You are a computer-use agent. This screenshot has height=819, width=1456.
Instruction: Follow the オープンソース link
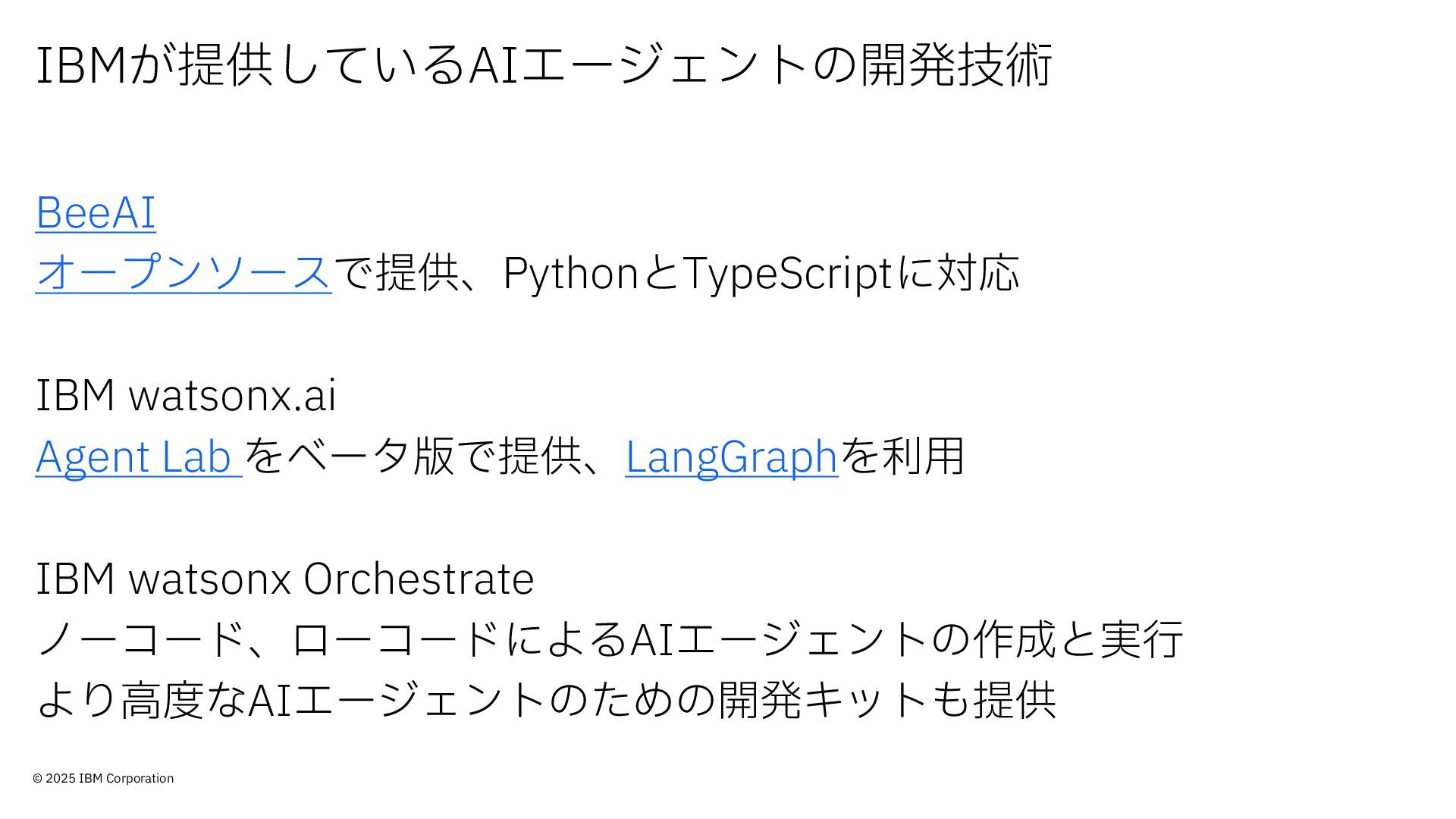coord(184,272)
